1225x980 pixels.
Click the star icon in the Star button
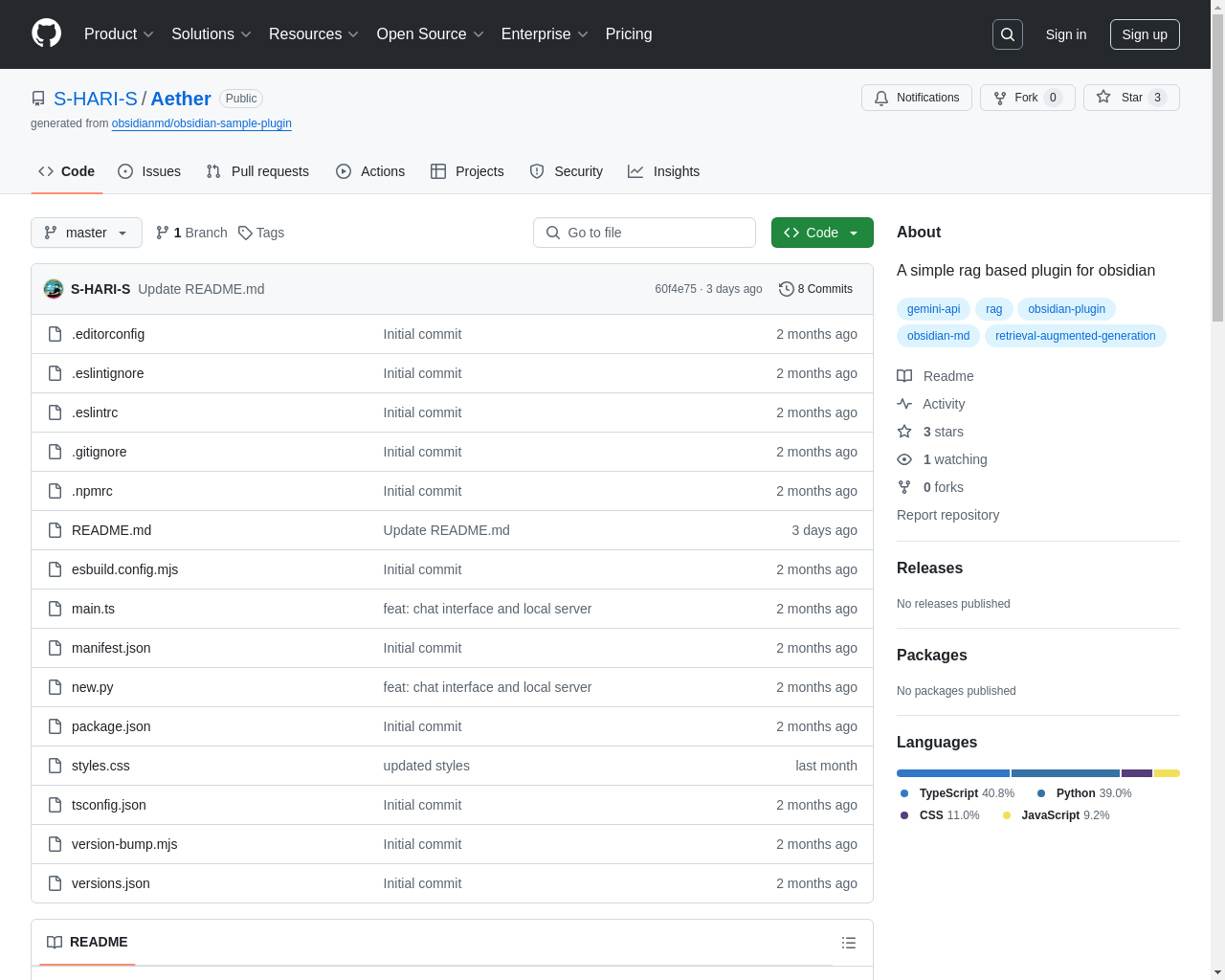click(x=1103, y=97)
